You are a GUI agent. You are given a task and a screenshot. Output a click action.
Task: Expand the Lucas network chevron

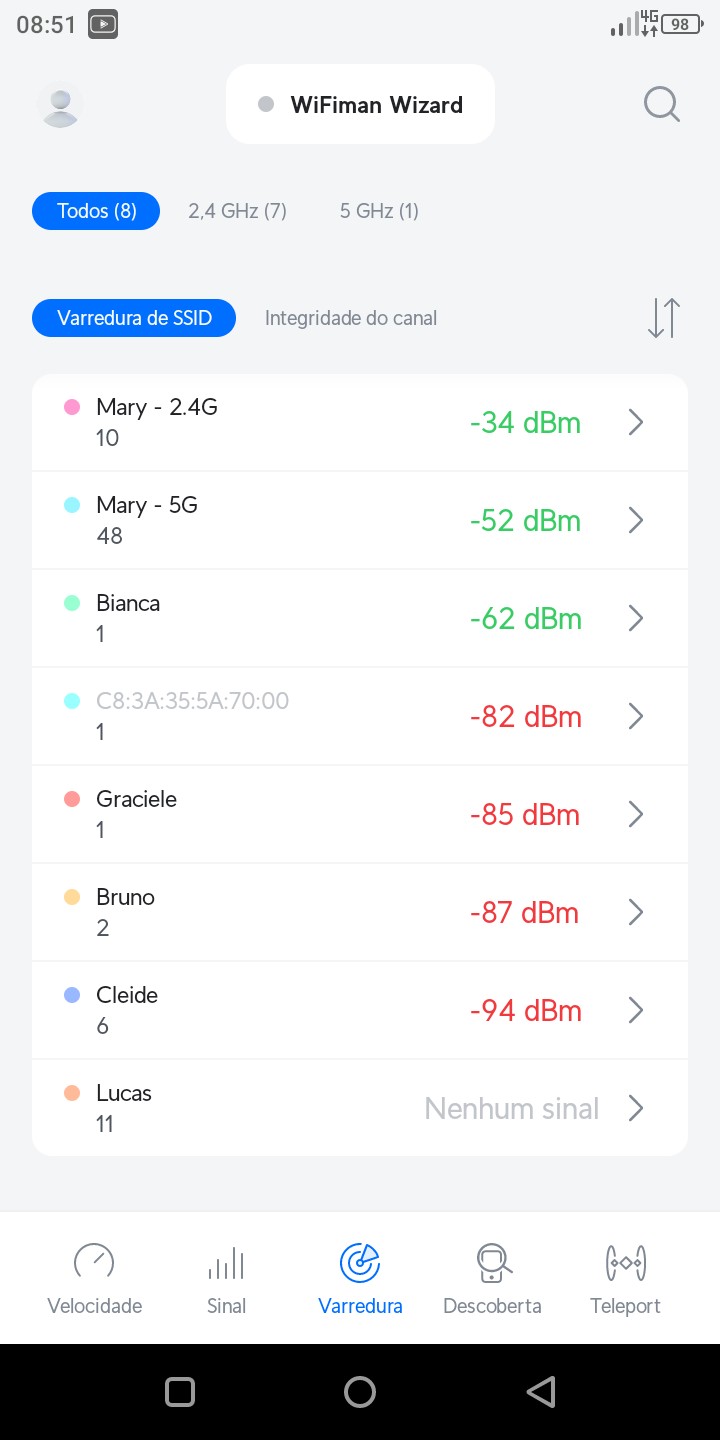click(x=636, y=1109)
